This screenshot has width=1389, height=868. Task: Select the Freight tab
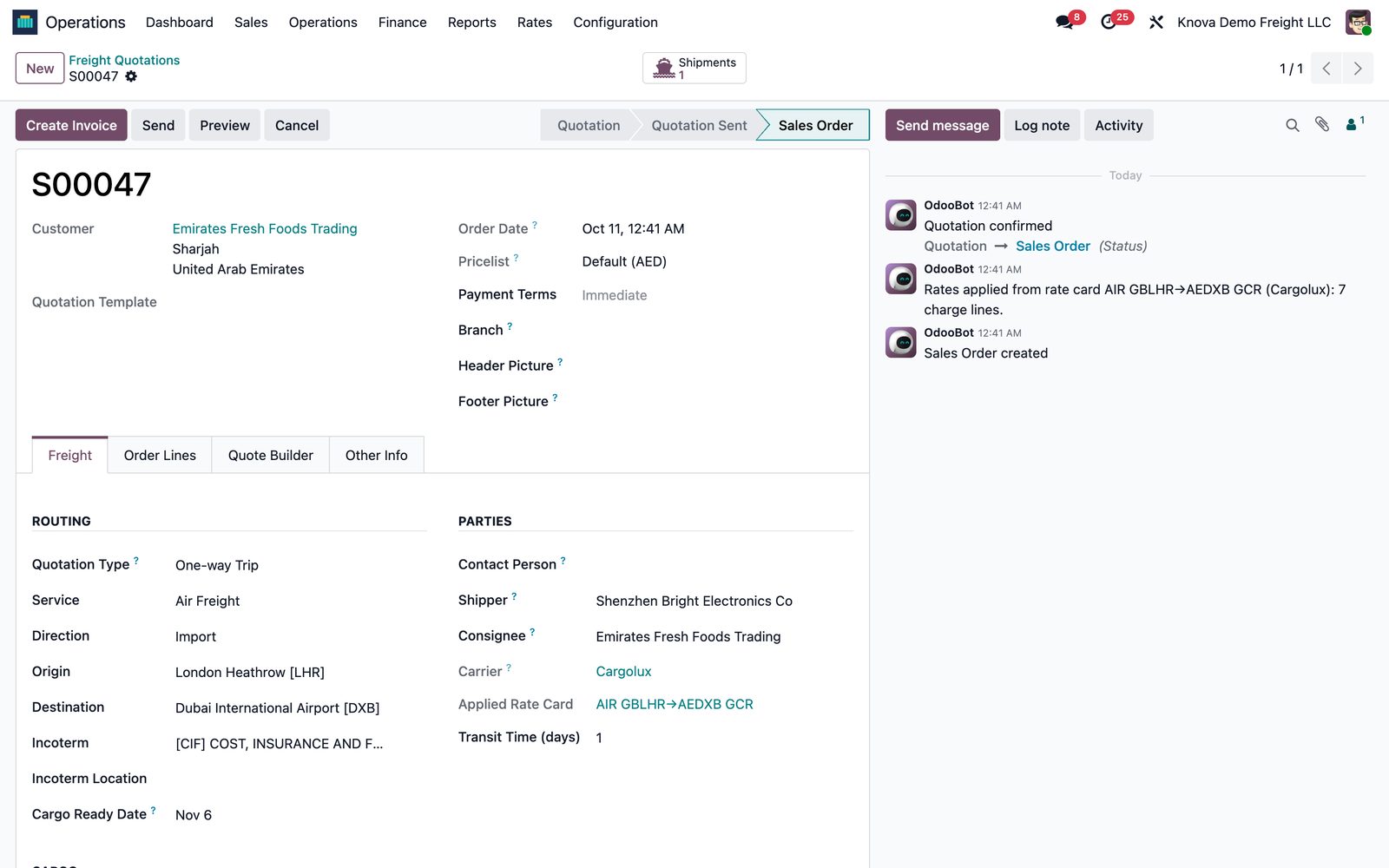(70, 455)
